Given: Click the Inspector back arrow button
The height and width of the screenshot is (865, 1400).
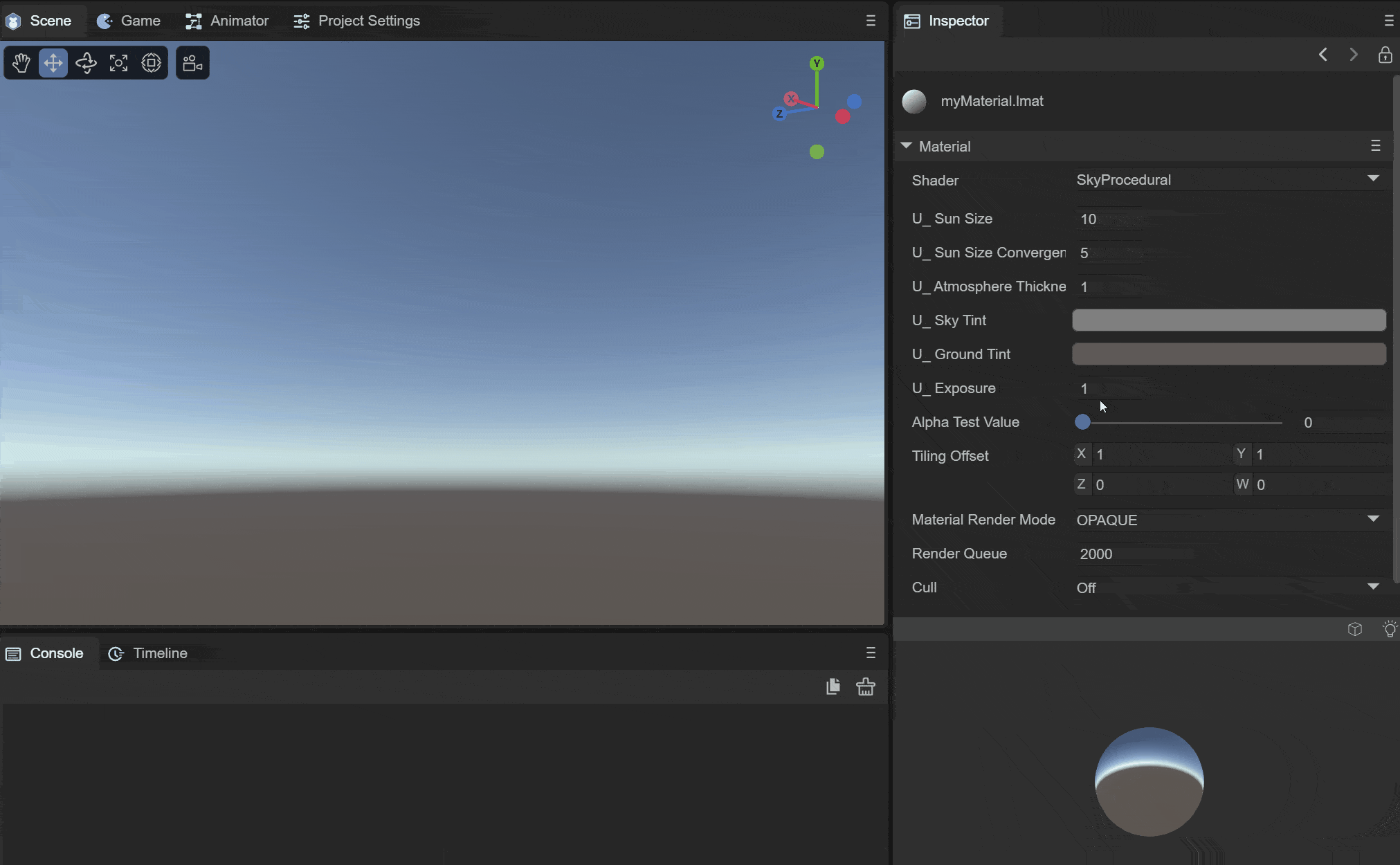Looking at the screenshot, I should click(1322, 55).
